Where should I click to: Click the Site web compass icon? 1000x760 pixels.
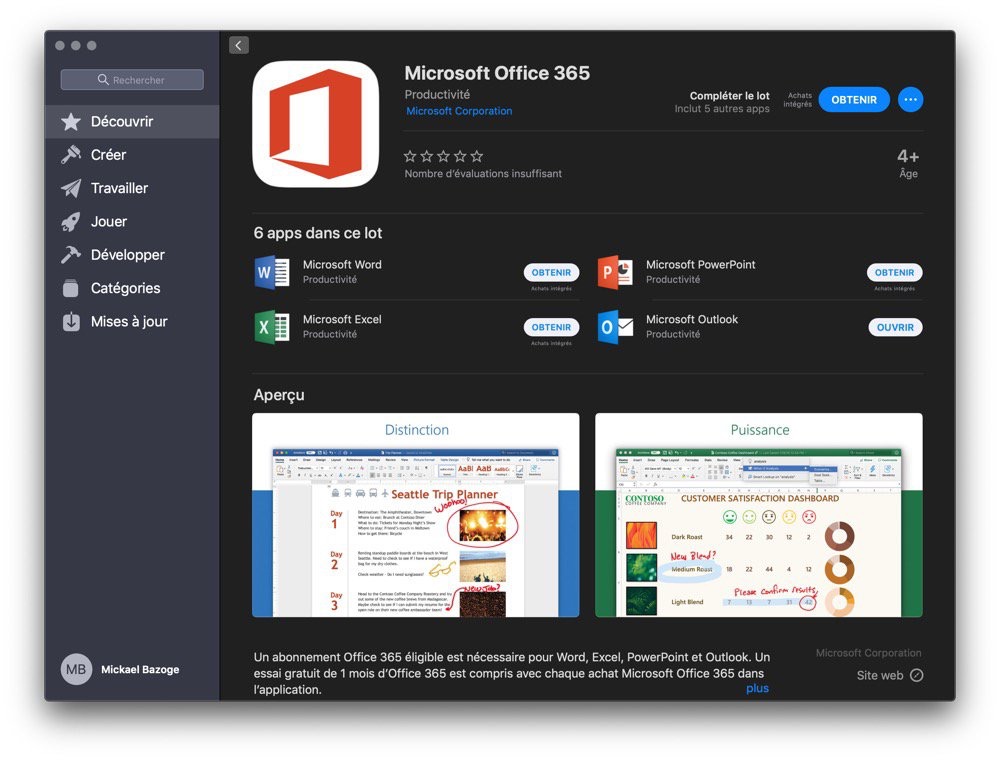point(916,675)
